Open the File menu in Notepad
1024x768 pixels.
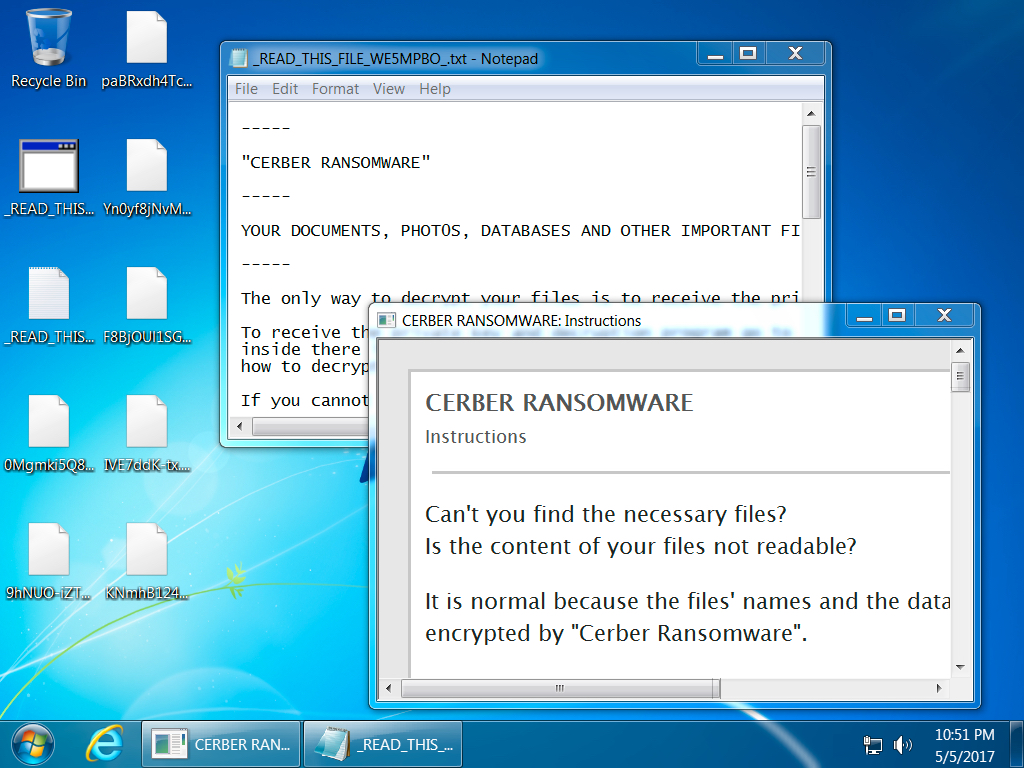click(246, 89)
